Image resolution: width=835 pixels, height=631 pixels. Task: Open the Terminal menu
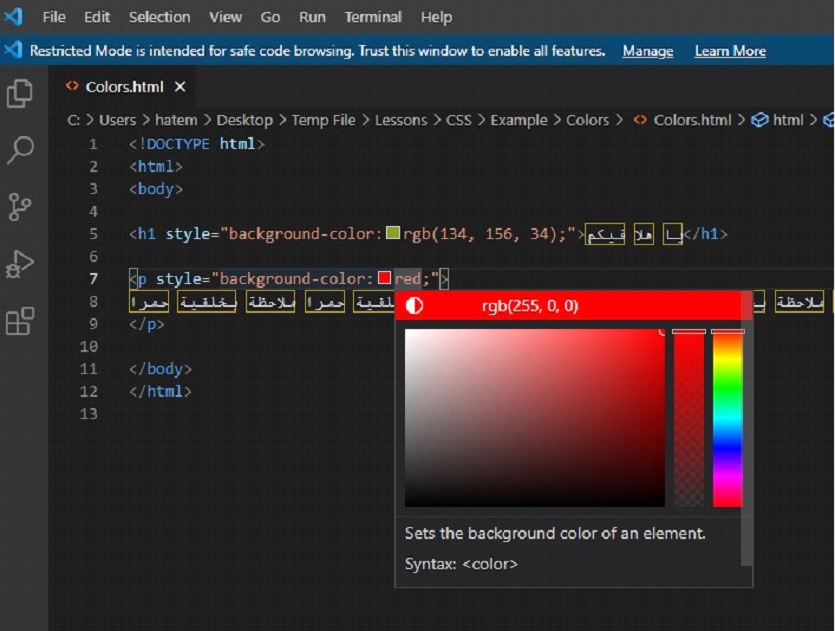[x=373, y=17]
